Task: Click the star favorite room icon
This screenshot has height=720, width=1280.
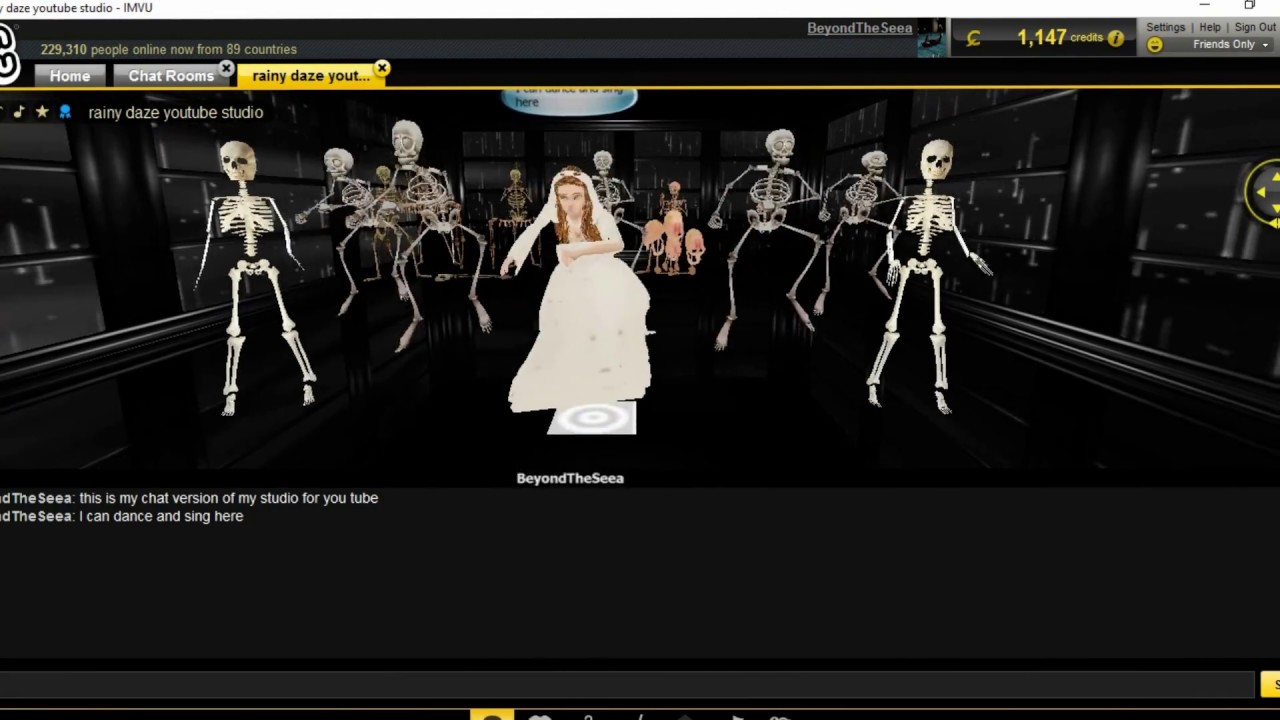Action: tap(42, 112)
